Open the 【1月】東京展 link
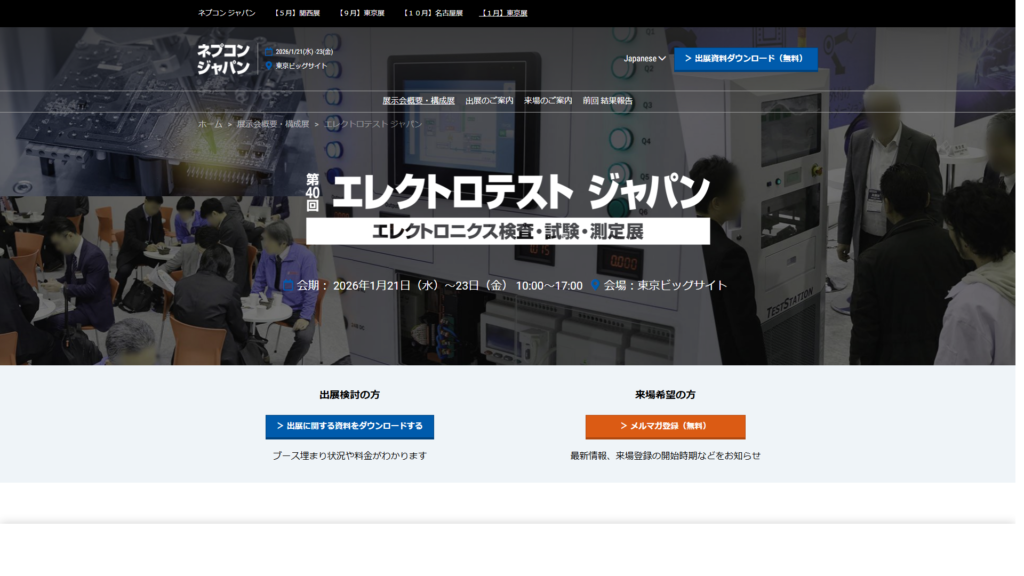Image resolution: width=1024 pixels, height=576 pixels. click(504, 13)
